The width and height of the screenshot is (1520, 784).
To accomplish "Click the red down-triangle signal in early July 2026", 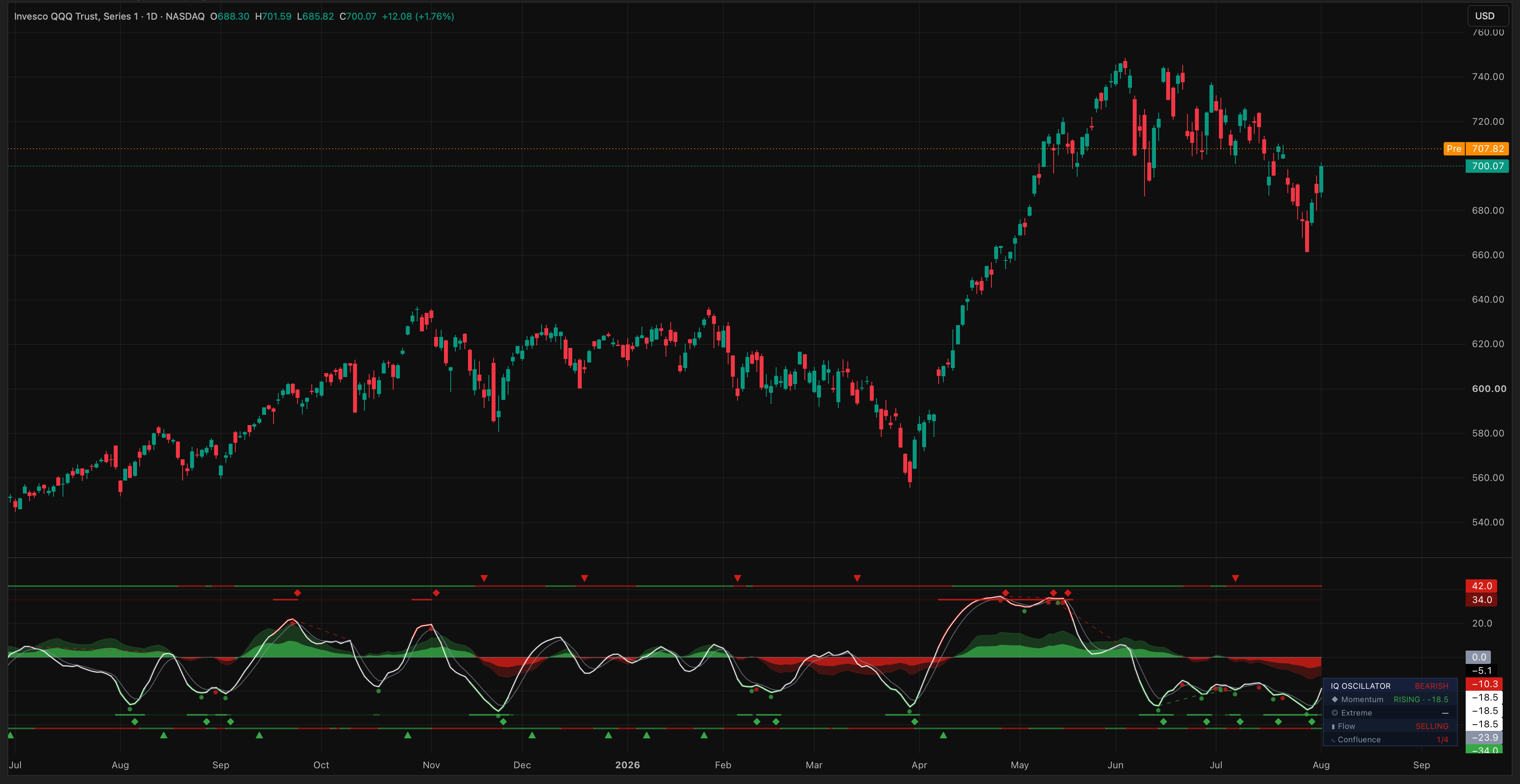I will [x=1235, y=579].
